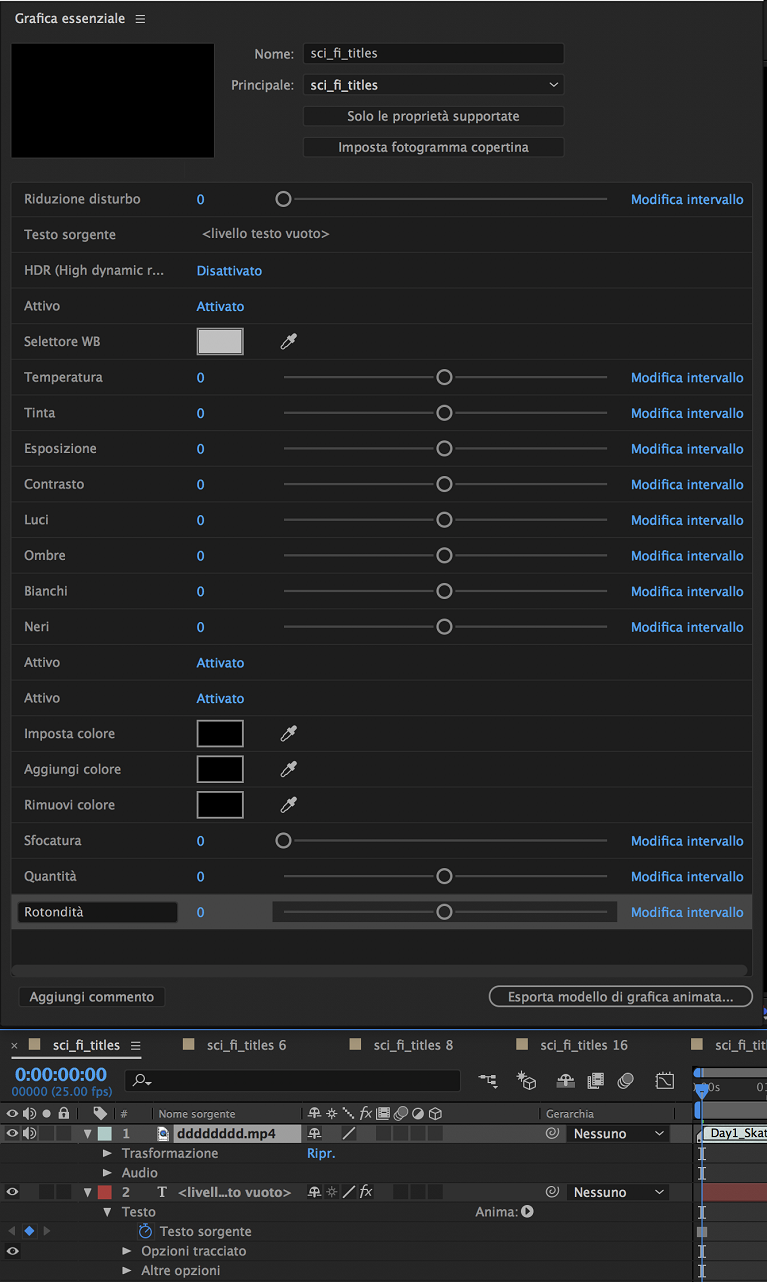Click the draft 3D icon in timeline toolbar

pos(527,1080)
